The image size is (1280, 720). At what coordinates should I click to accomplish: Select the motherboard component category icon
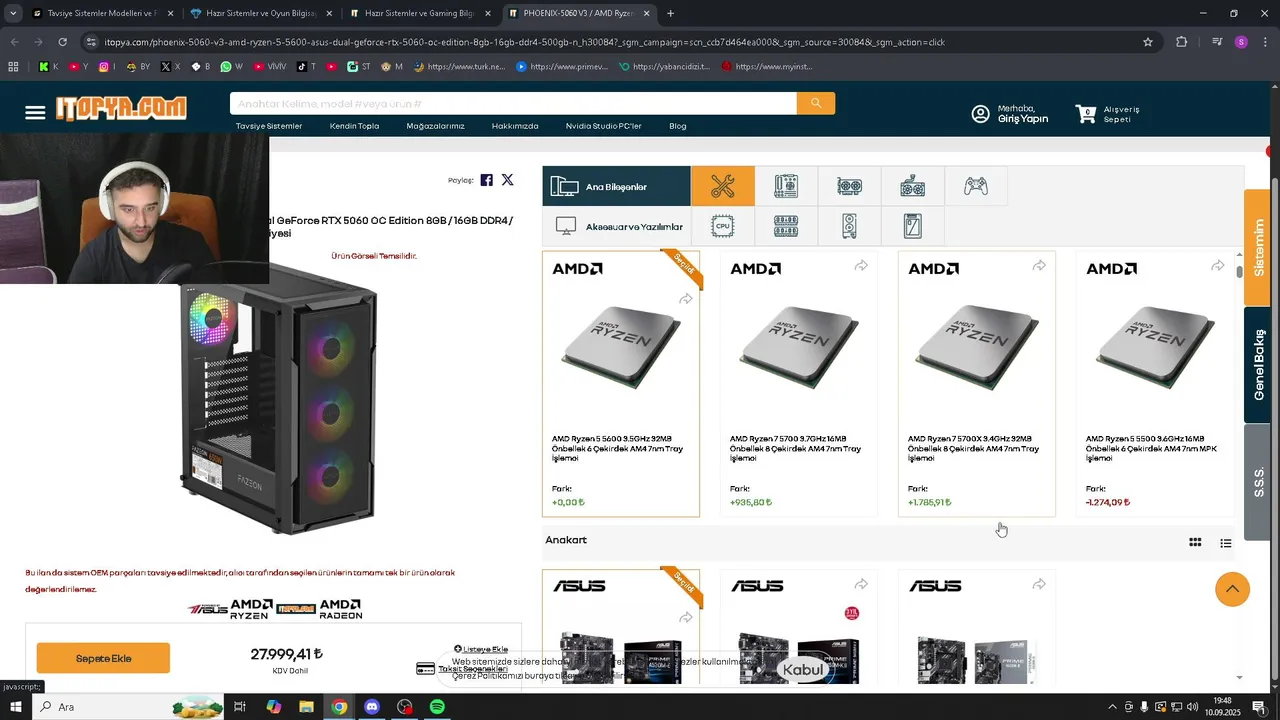pyautogui.click(x=786, y=186)
